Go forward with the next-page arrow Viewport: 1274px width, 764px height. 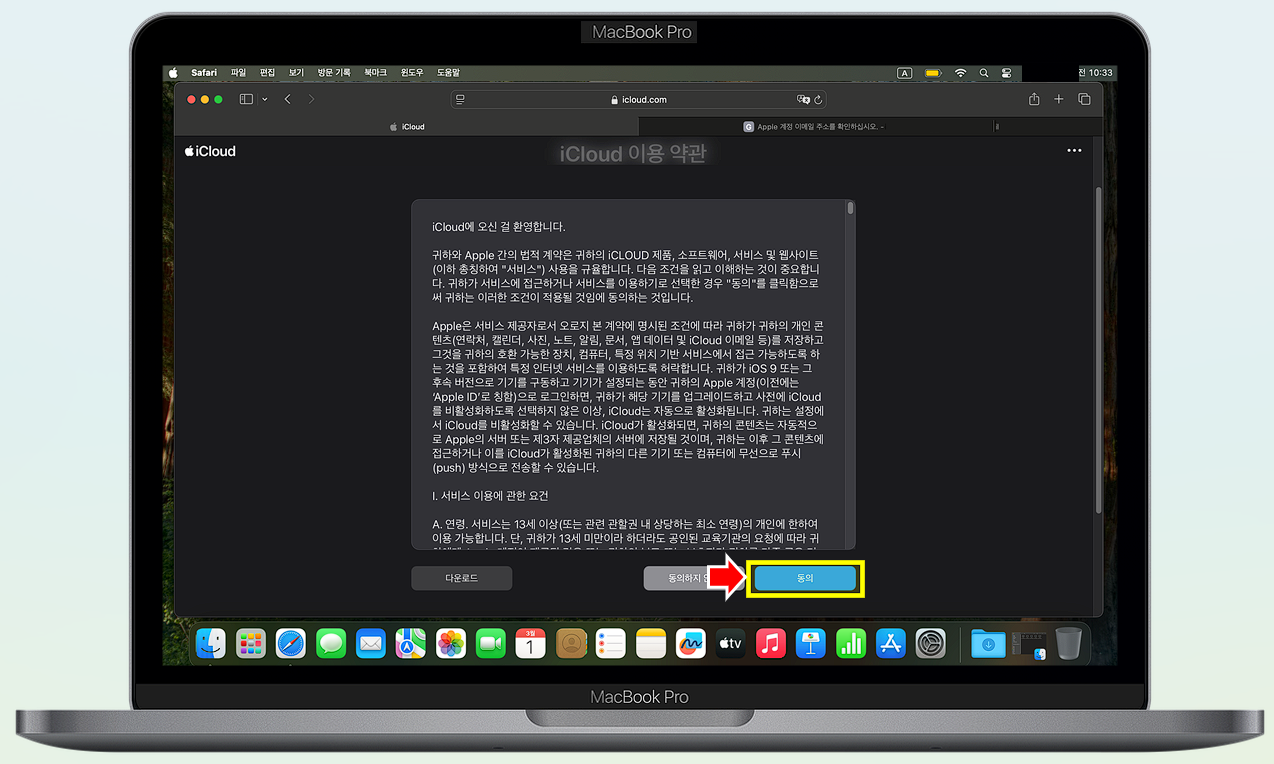[x=312, y=99]
